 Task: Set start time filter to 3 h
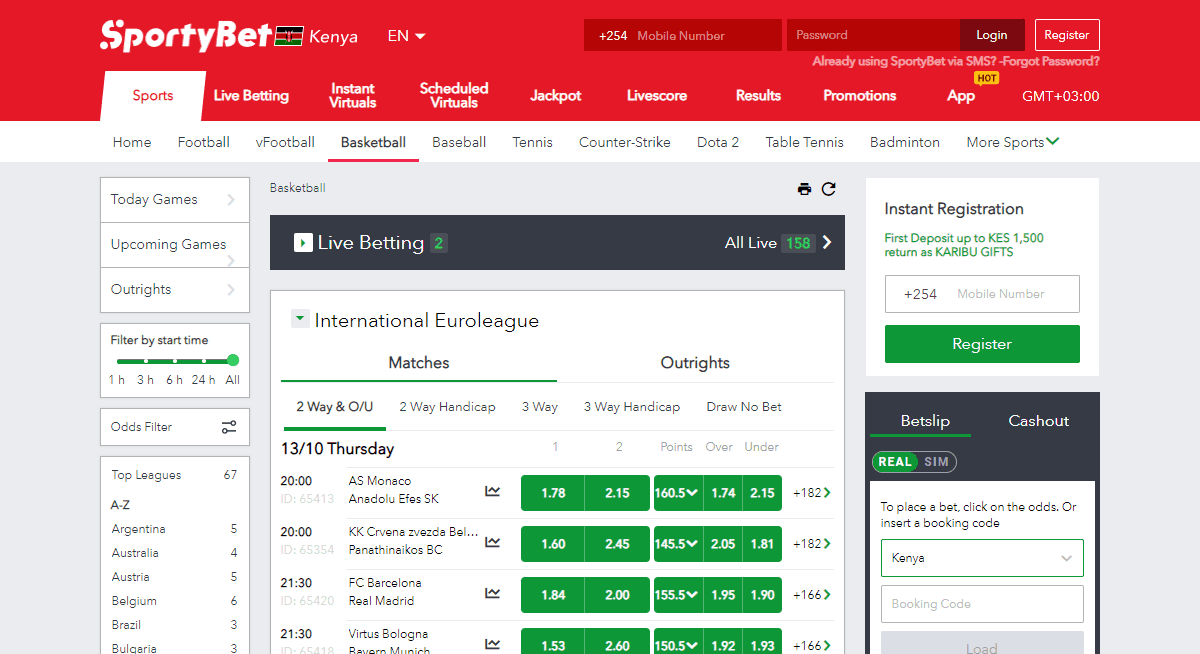146,380
